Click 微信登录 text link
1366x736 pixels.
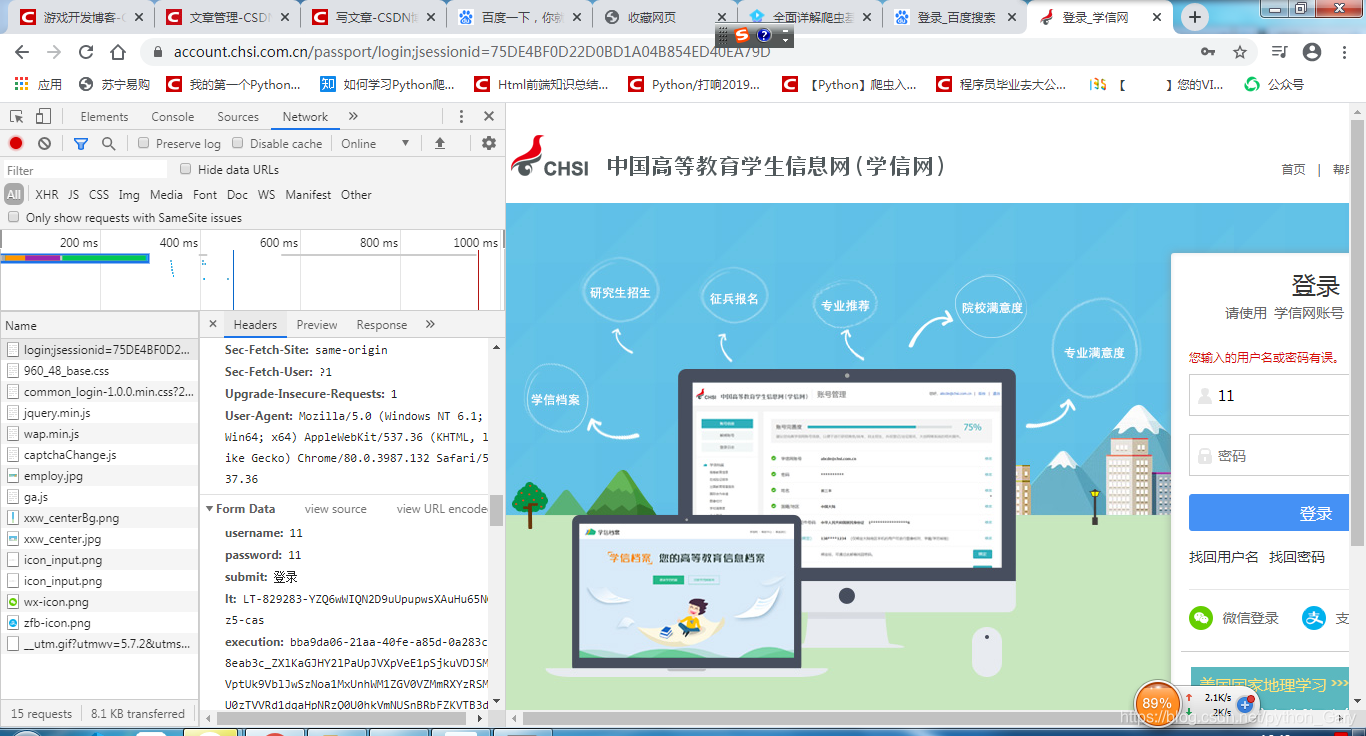coord(1250,618)
